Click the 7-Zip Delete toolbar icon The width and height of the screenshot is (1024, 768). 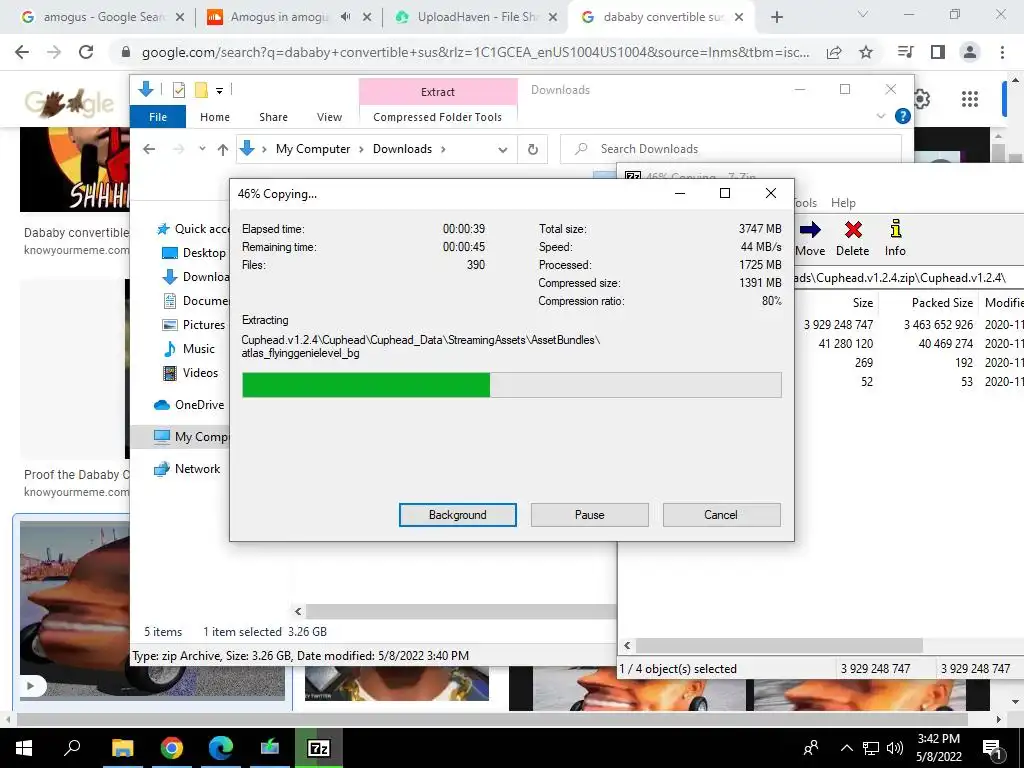(x=853, y=230)
